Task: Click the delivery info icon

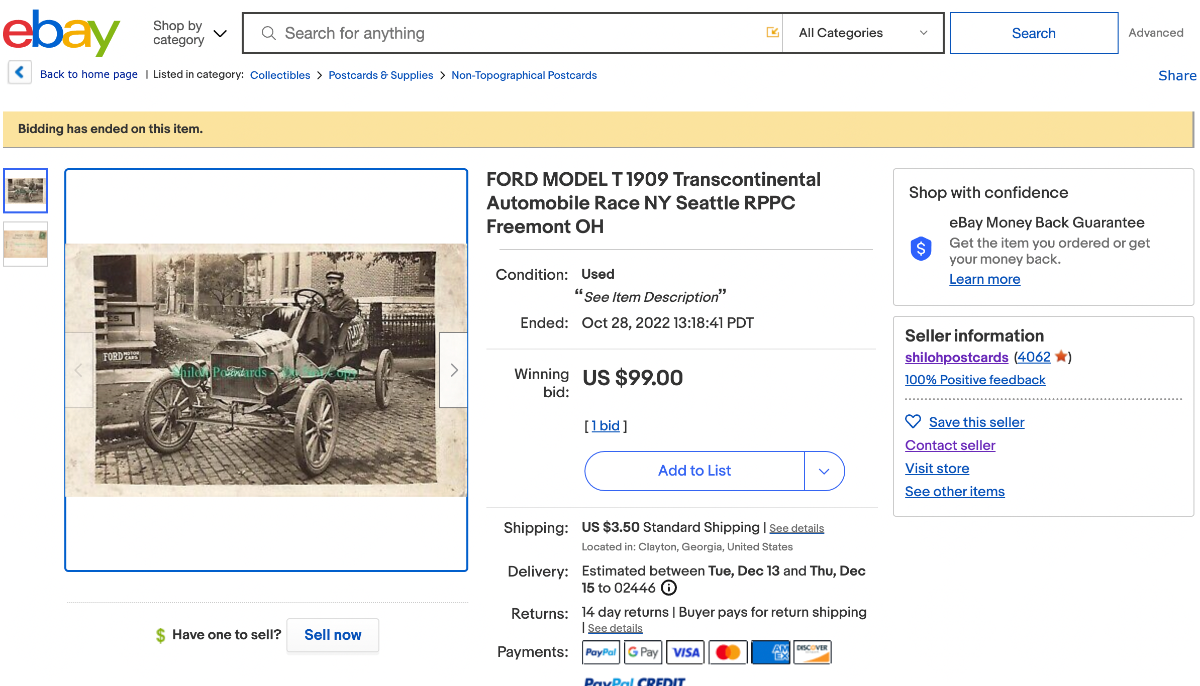Action: (x=669, y=588)
